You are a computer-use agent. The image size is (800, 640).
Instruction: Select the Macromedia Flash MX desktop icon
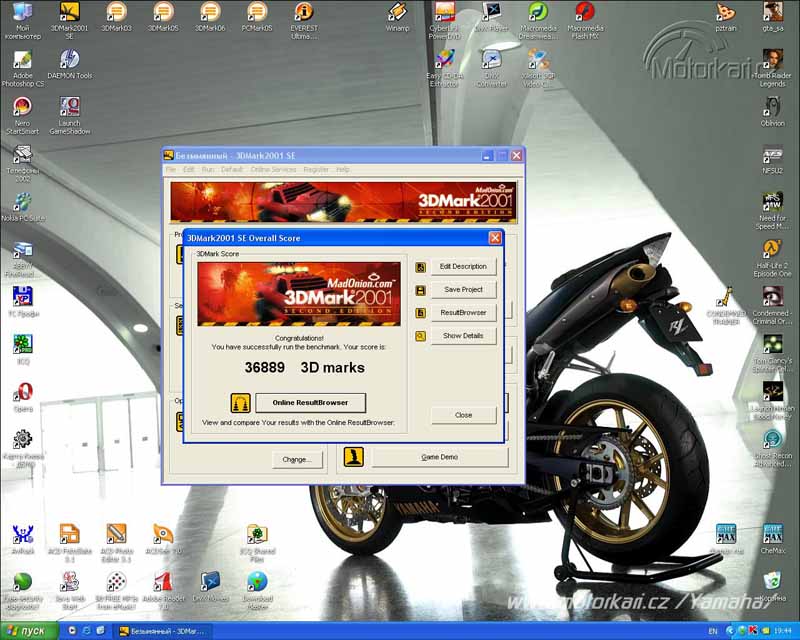pos(585,20)
